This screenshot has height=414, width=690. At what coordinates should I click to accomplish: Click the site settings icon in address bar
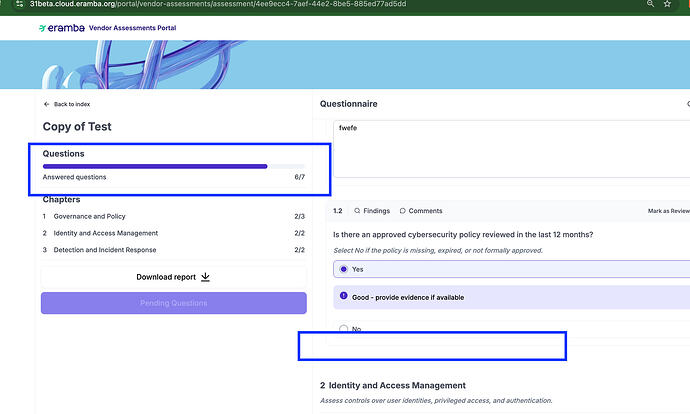point(19,4)
